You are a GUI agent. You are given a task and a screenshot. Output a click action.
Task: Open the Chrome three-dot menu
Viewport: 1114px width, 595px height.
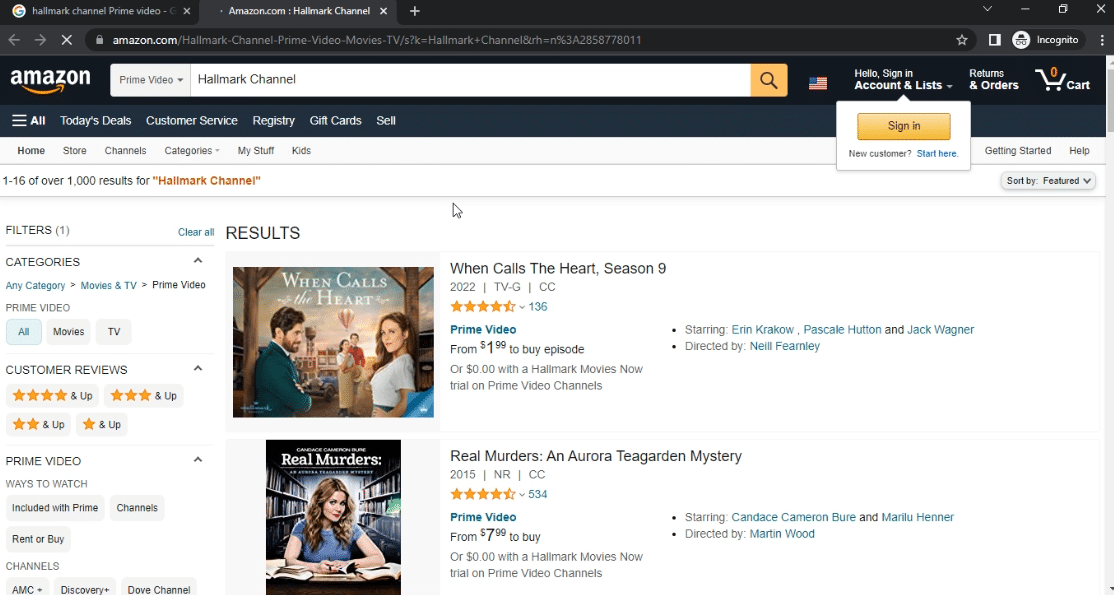pos(1102,40)
